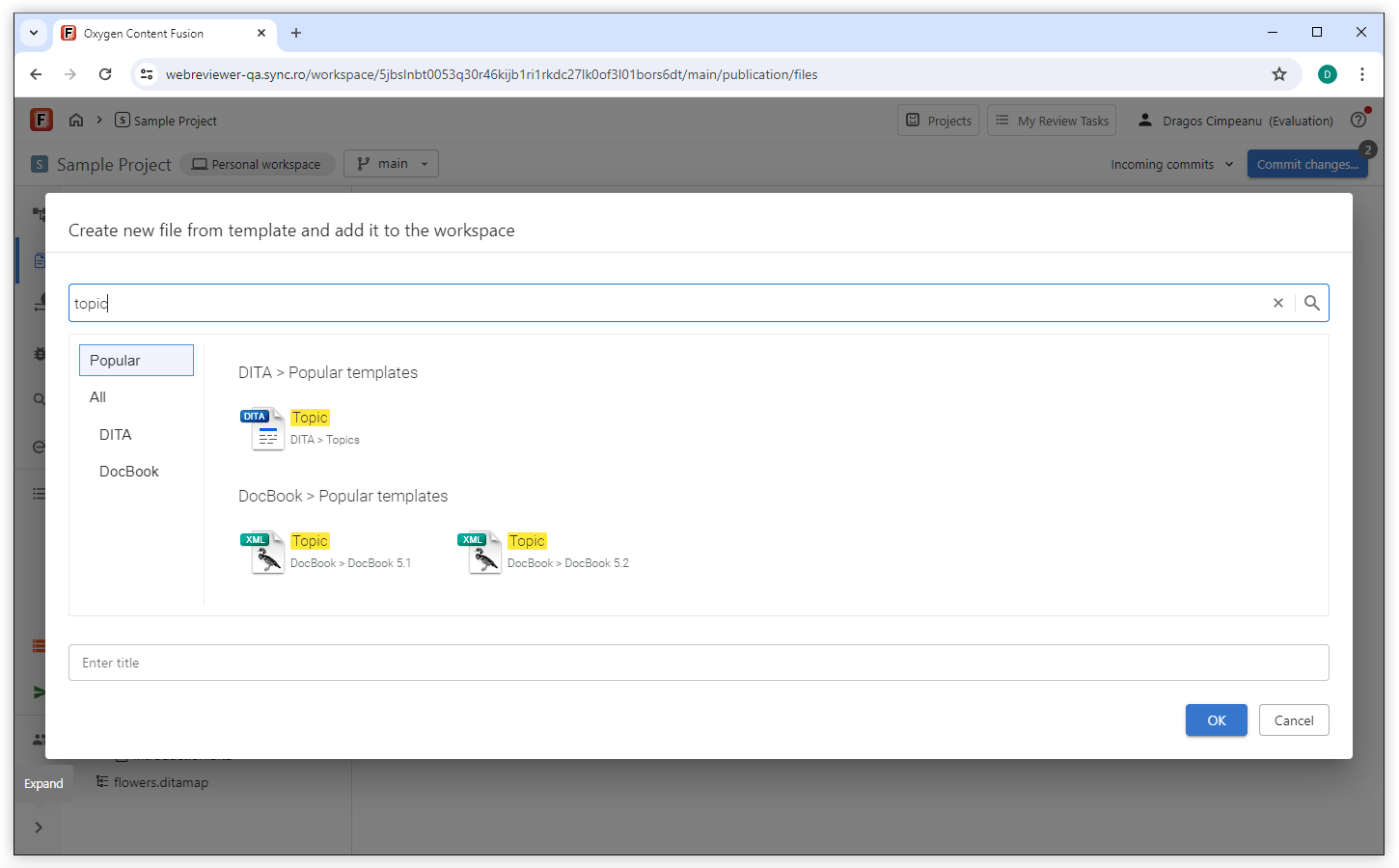Open Sample Project breadcrumb link
The width and height of the screenshot is (1399, 868).
coord(166,121)
